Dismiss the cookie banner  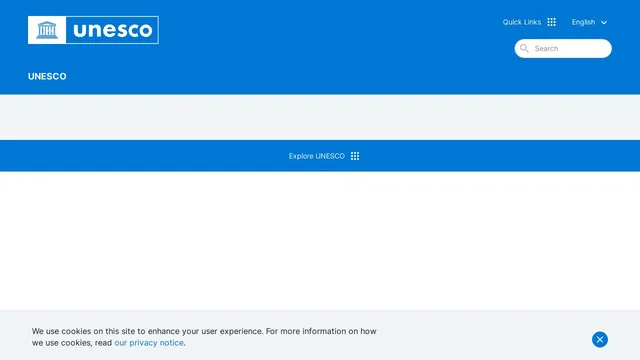click(x=600, y=339)
